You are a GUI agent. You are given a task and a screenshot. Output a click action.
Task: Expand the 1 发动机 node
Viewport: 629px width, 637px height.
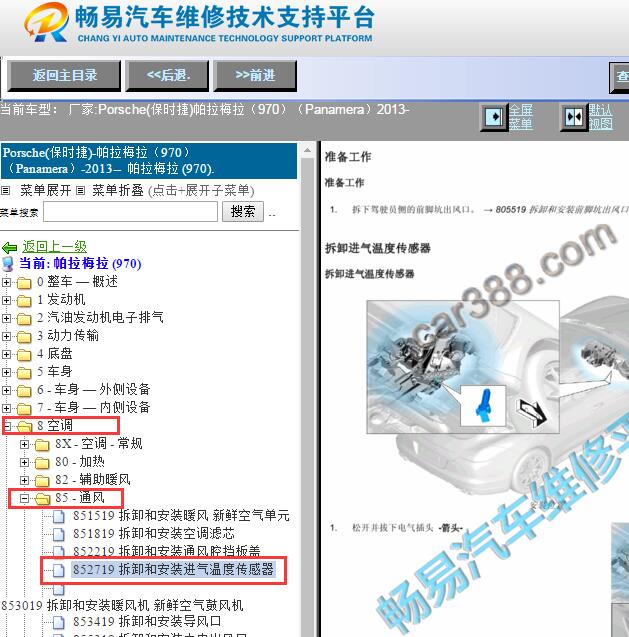[6, 300]
